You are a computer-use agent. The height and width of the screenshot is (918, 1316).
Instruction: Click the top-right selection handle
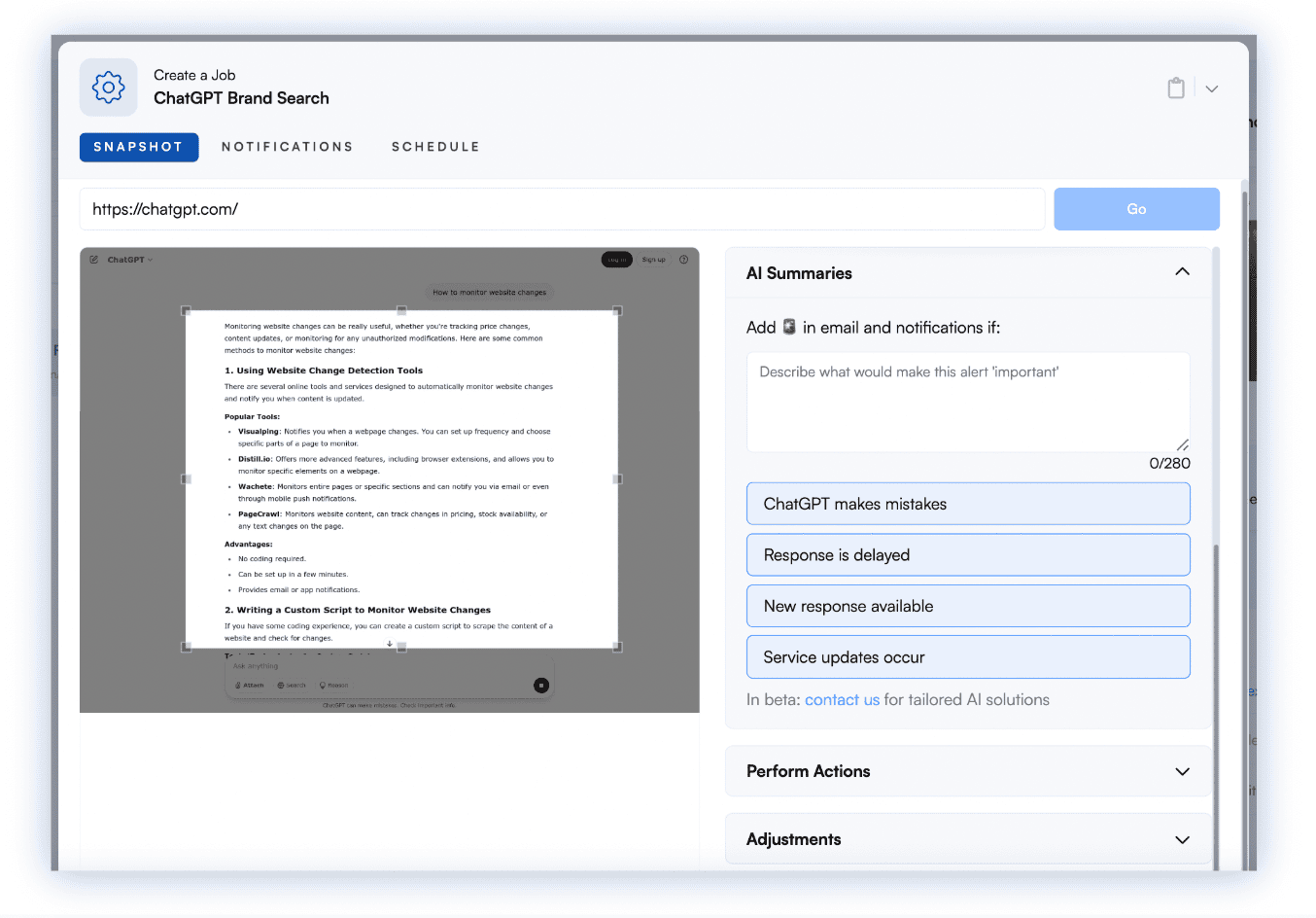617,311
